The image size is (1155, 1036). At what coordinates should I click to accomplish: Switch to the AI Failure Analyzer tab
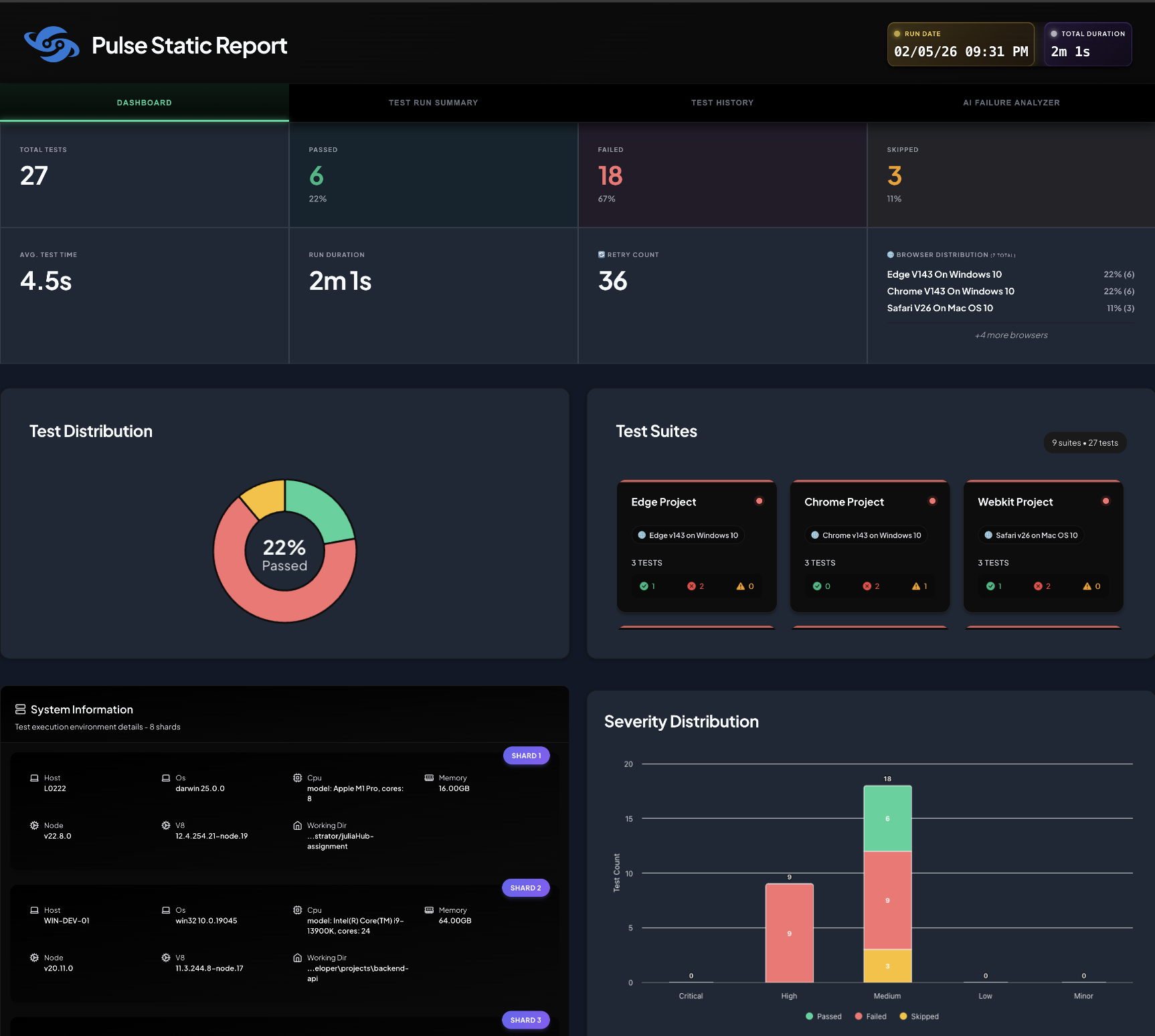tap(1010, 103)
